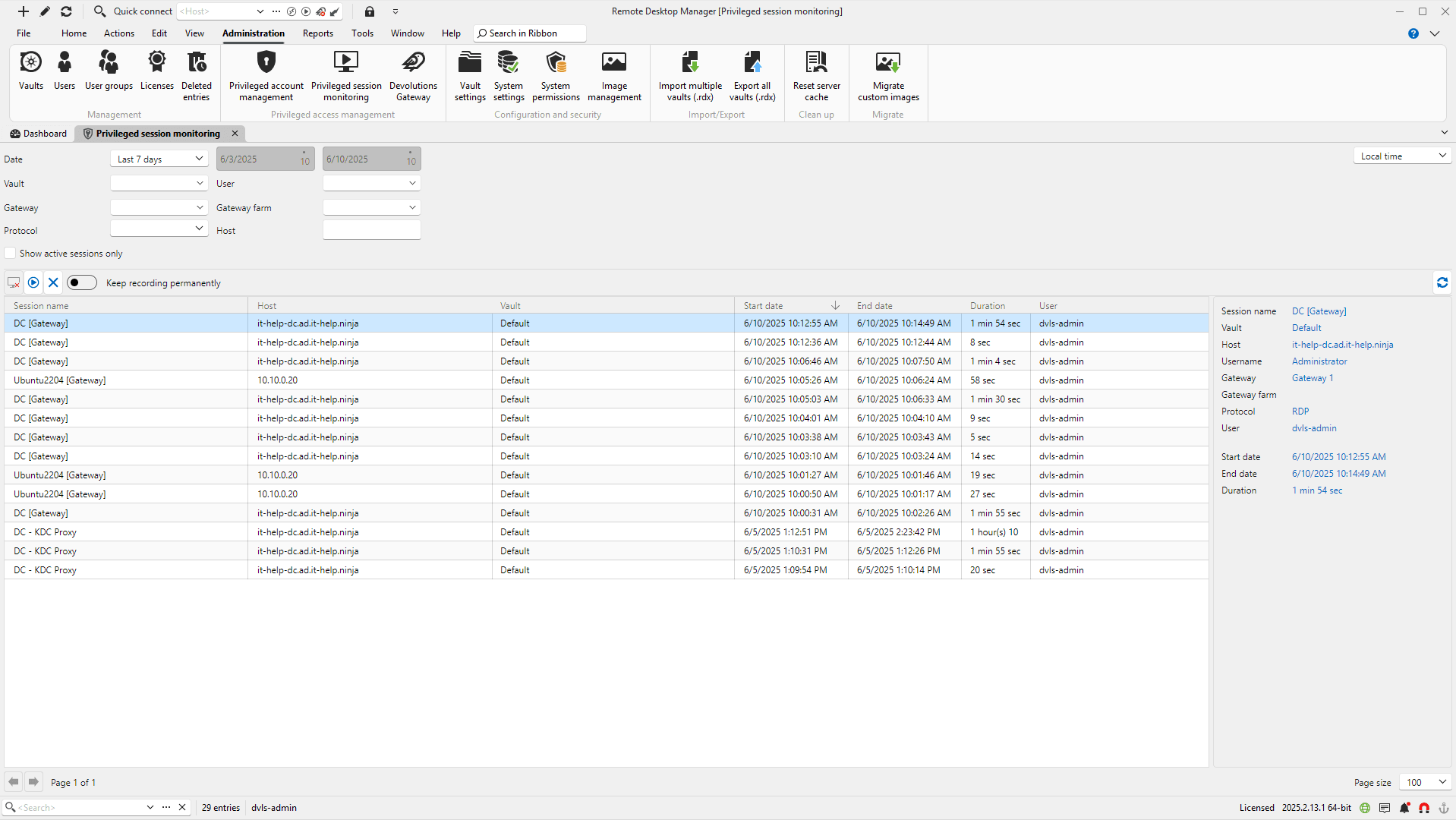Open the Local time dropdown

click(1401, 155)
